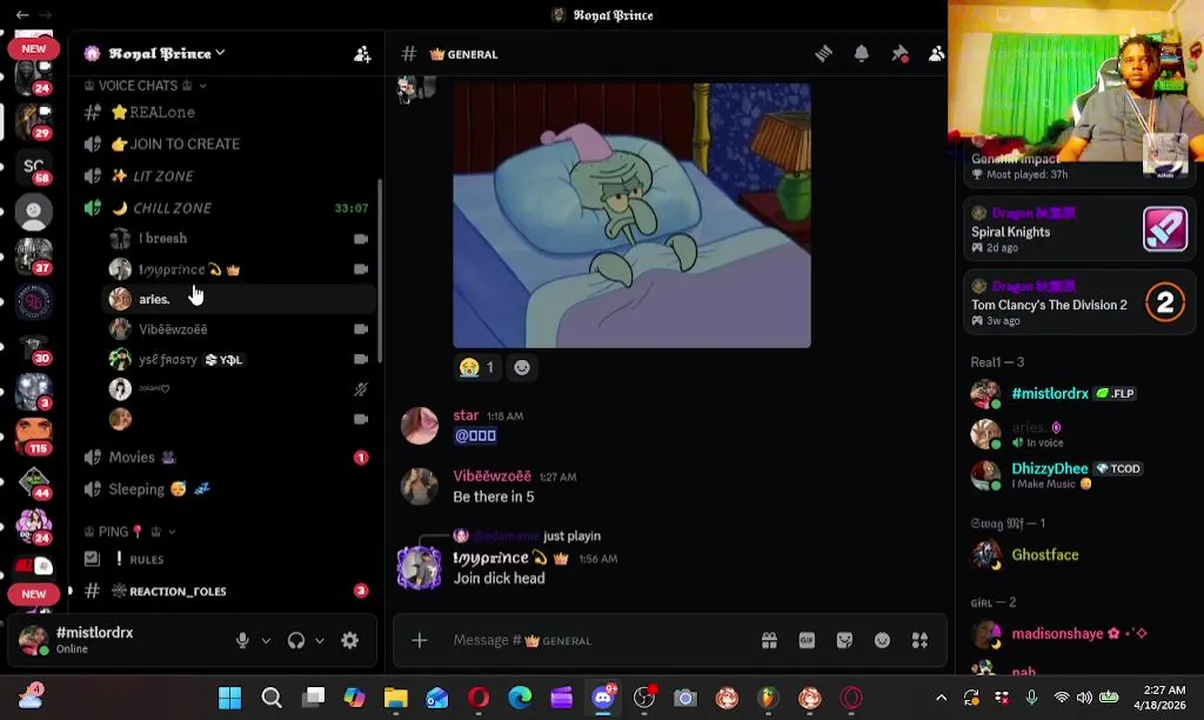The width and height of the screenshot is (1204, 720).
Task: Open headphone output options arrow
Action: click(x=320, y=640)
